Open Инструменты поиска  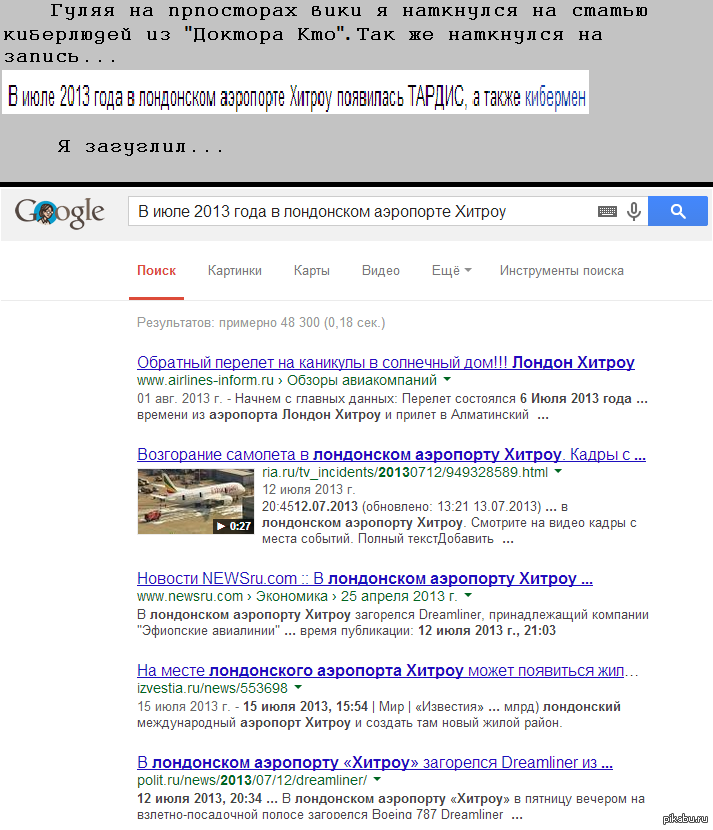click(562, 270)
